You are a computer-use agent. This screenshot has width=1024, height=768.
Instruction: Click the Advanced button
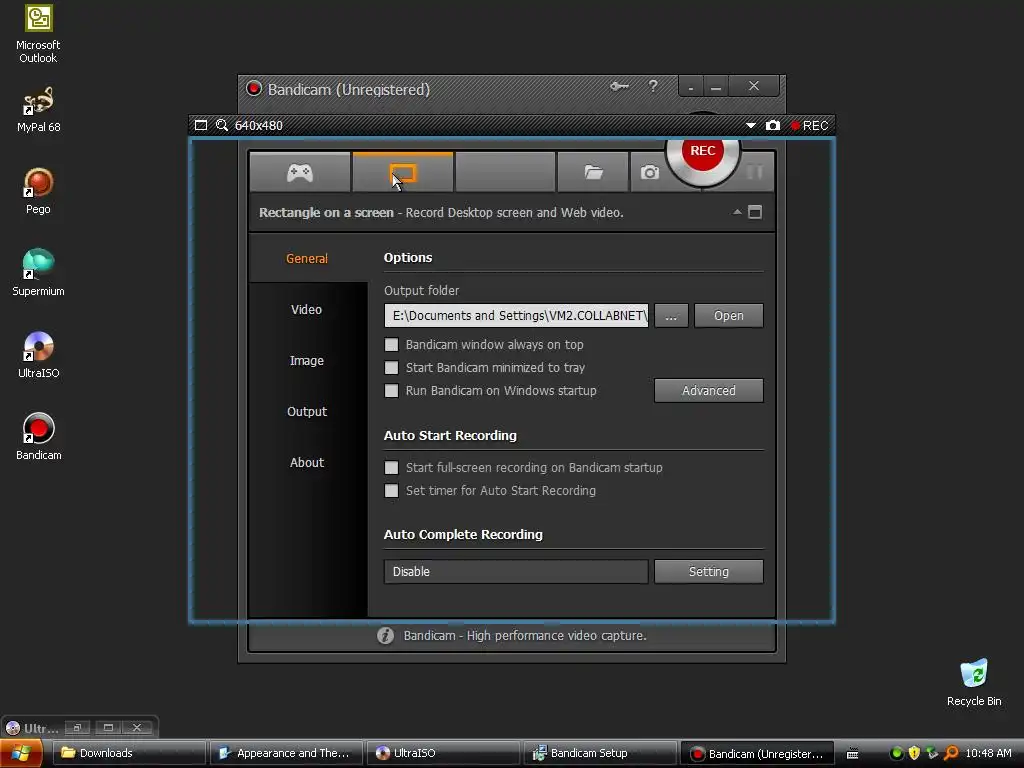[x=709, y=391]
